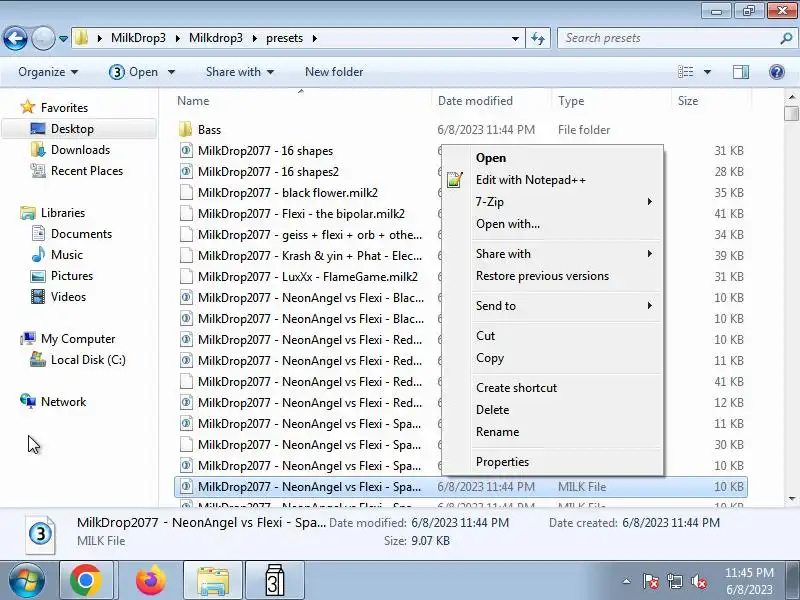
Task: Click the Notepad++ icon in context menu
Action: pos(455,180)
